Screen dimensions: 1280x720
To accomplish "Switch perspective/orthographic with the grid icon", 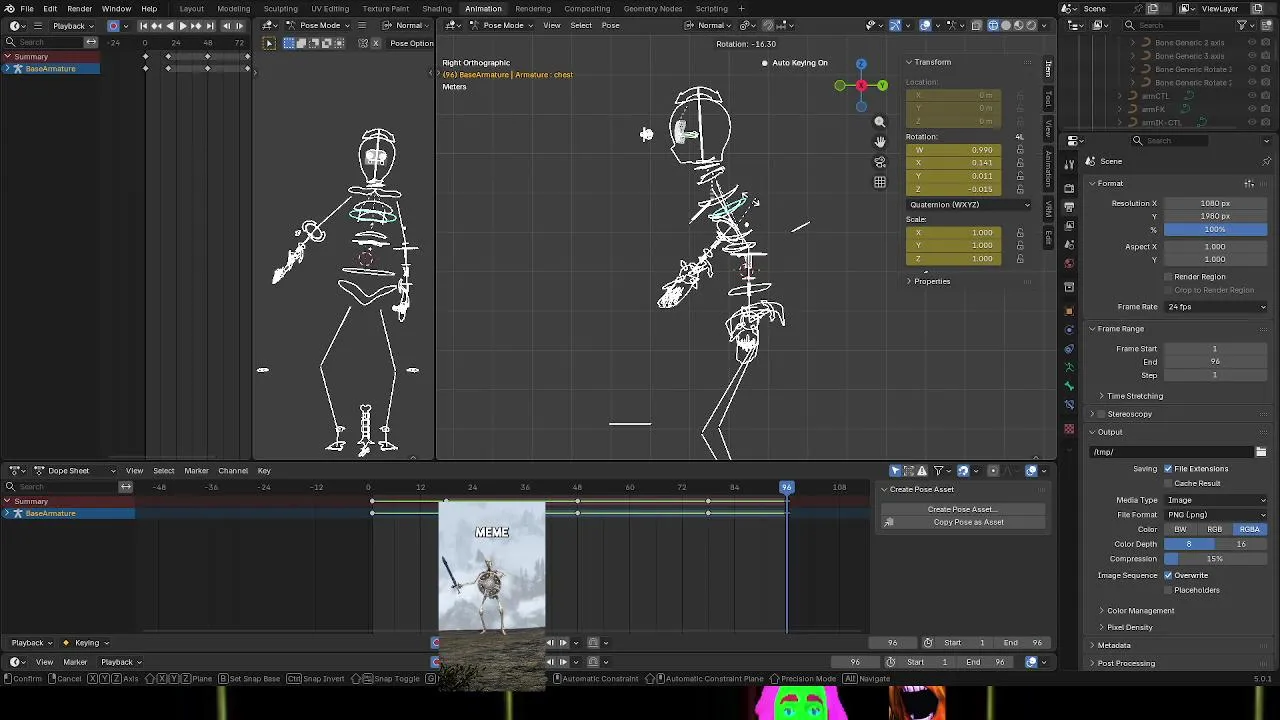I will (x=880, y=182).
